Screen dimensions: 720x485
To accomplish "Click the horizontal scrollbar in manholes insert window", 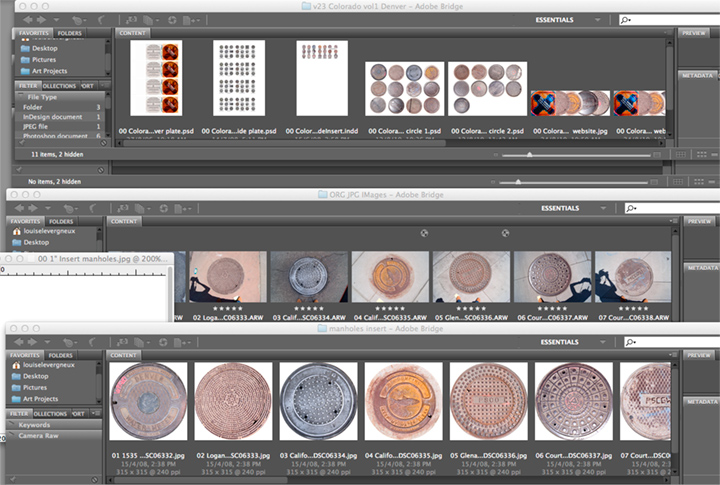I will [x=202, y=480].
